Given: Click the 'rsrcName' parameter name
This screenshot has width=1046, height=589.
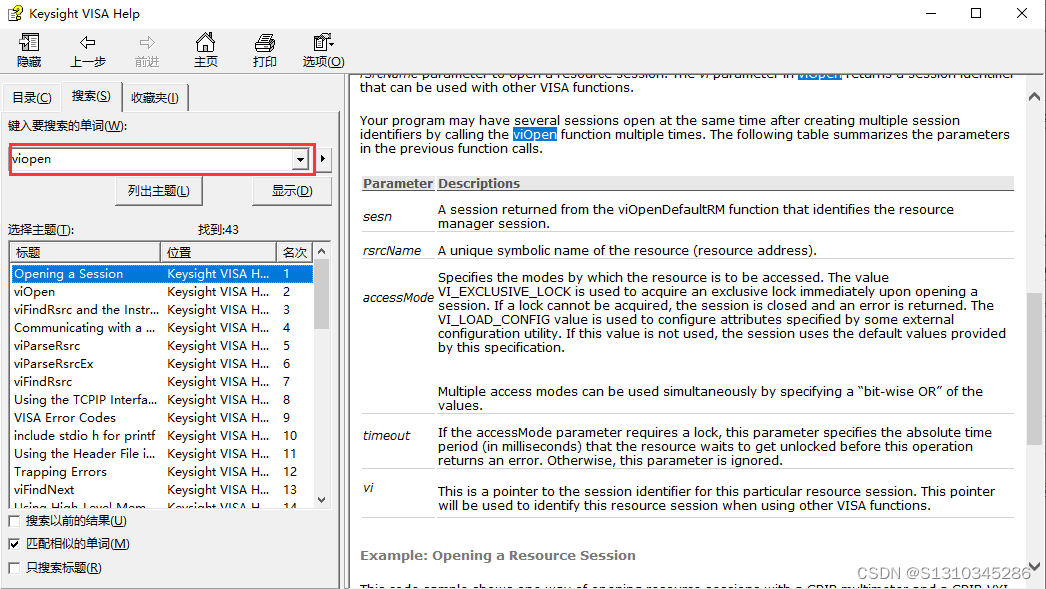Looking at the screenshot, I should click(x=392, y=251).
